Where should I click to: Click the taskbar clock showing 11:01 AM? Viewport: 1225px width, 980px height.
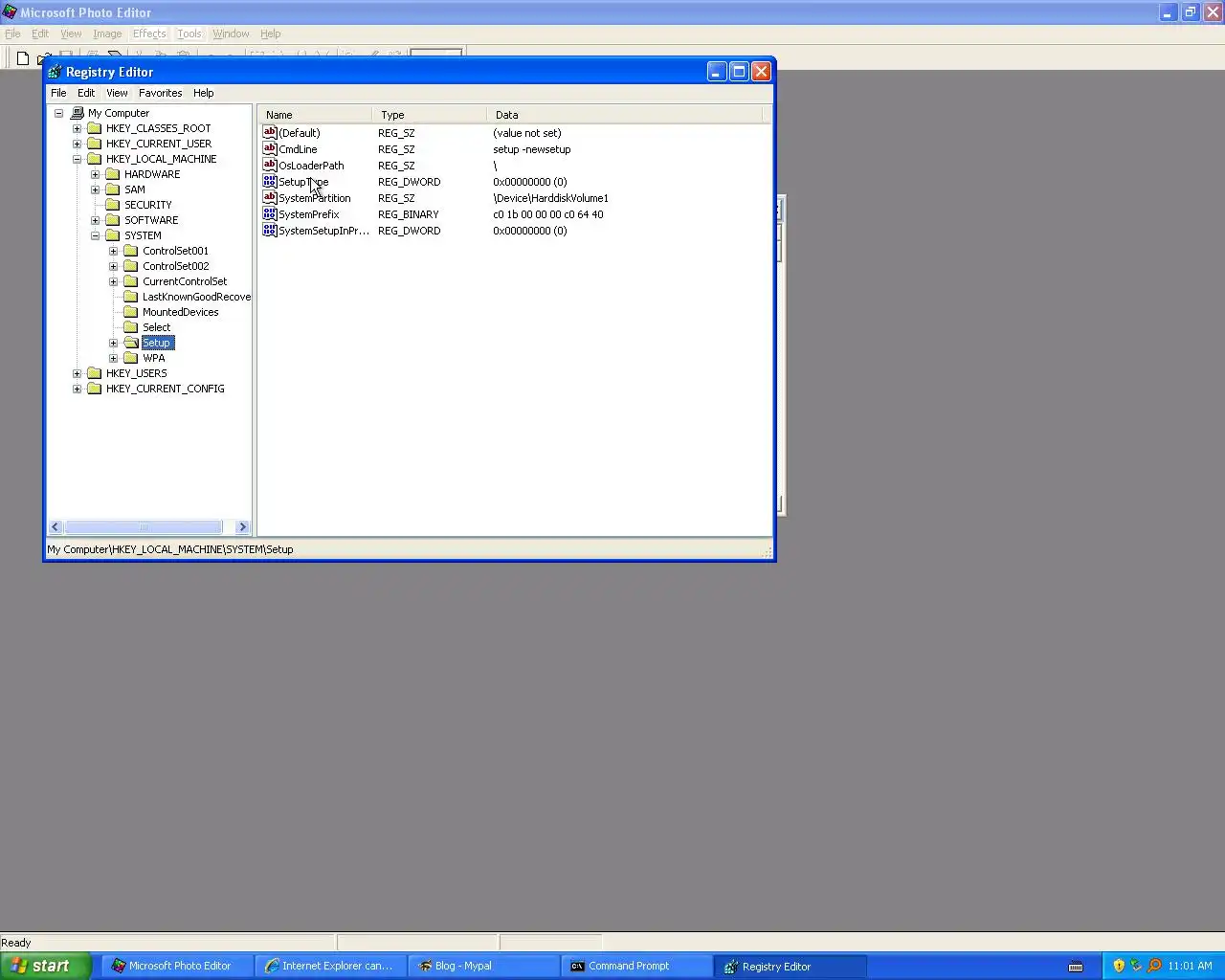point(1190,966)
